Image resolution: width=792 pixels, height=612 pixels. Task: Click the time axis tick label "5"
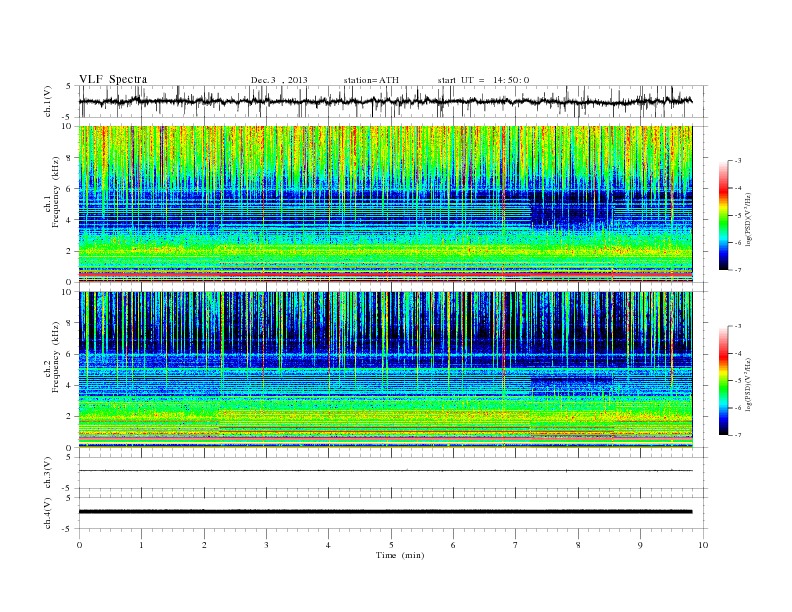click(x=391, y=545)
